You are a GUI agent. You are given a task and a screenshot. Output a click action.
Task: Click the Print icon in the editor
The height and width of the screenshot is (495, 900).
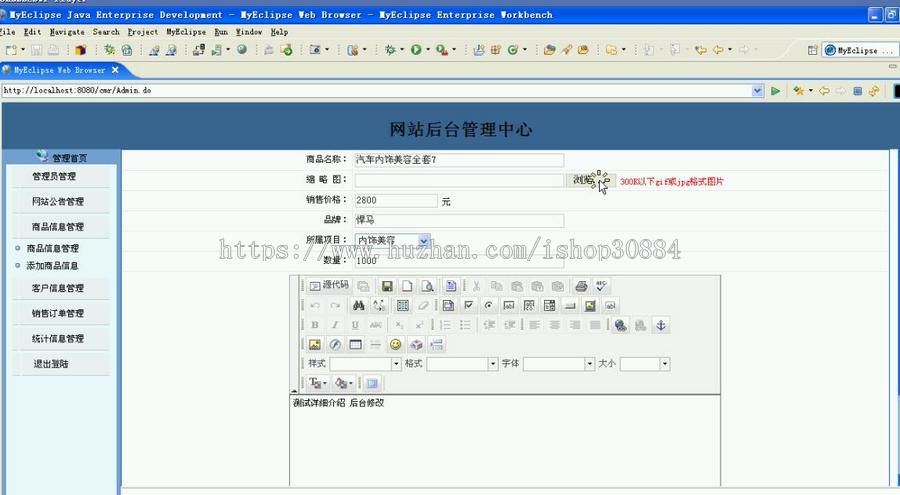click(581, 286)
